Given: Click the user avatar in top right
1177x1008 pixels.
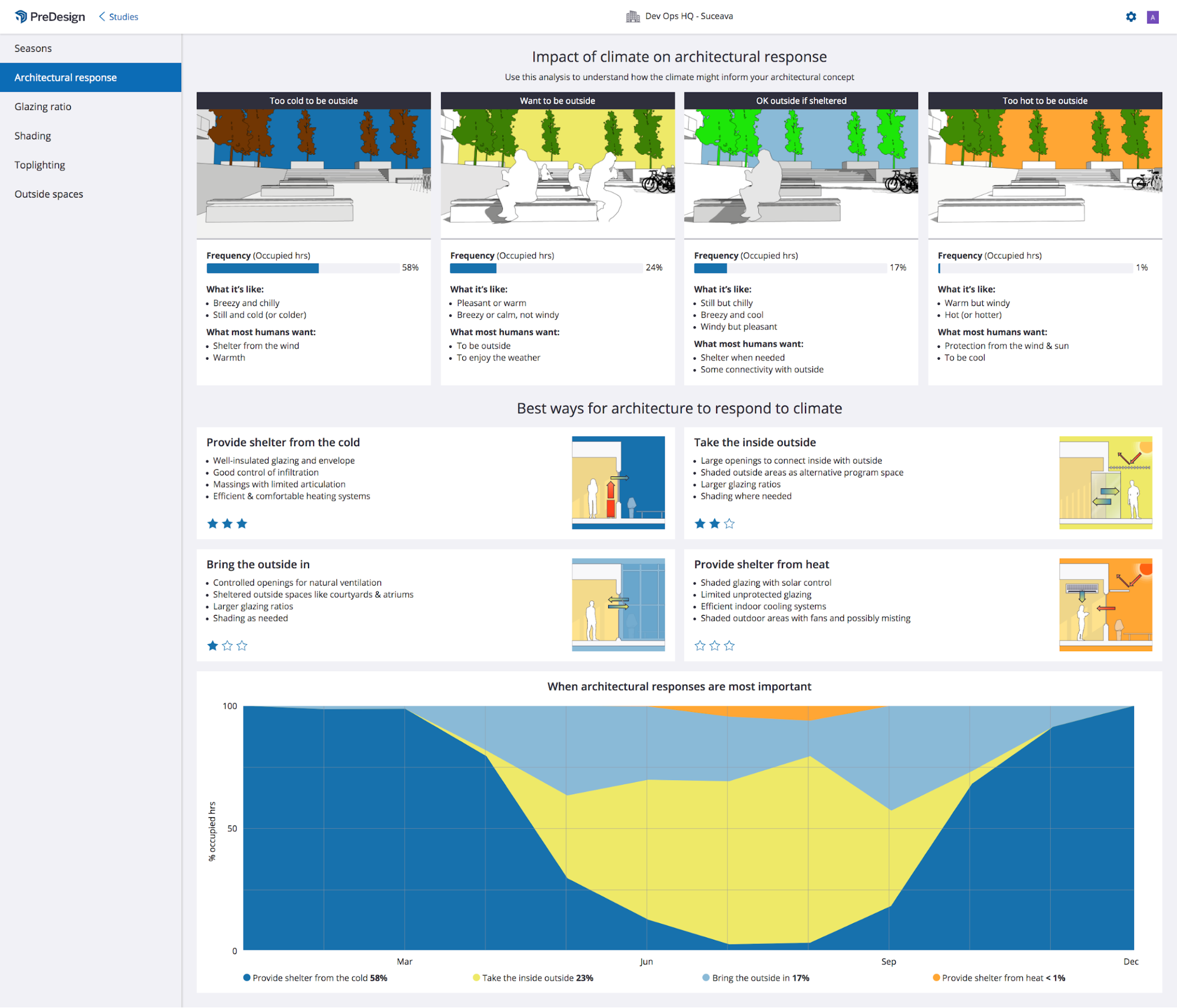Looking at the screenshot, I should point(1152,16).
